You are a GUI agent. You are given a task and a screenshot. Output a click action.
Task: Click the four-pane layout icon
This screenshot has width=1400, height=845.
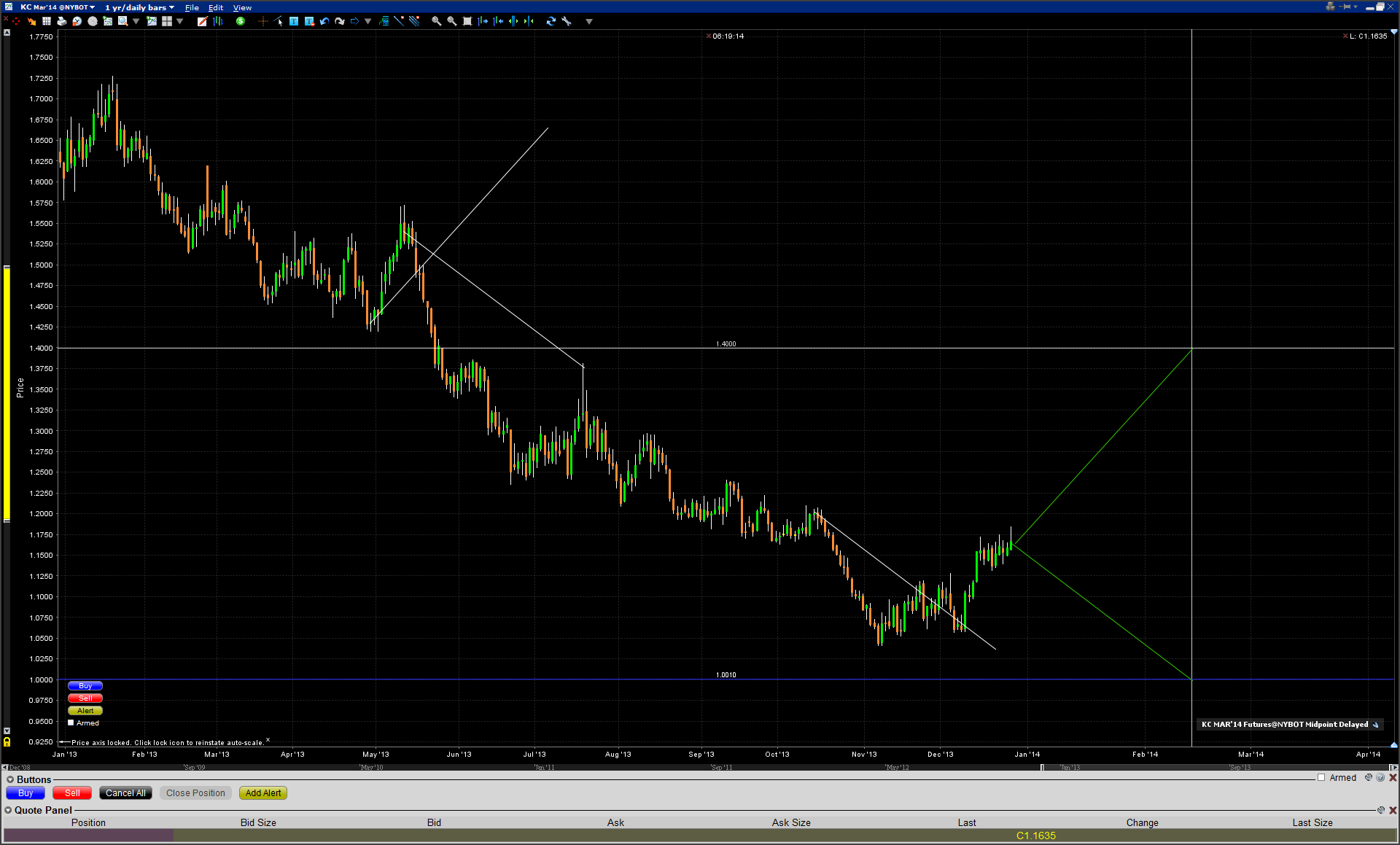point(167,21)
